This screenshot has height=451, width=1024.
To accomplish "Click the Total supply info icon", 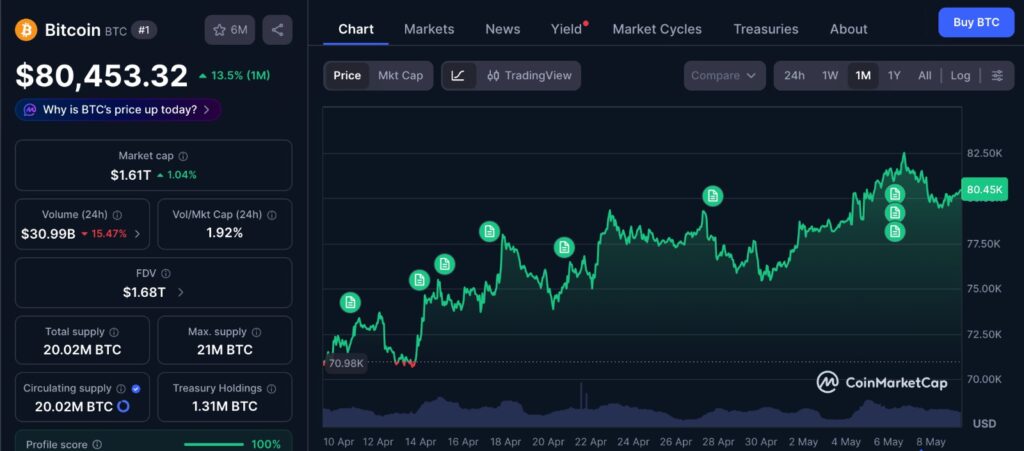I will coord(114,332).
